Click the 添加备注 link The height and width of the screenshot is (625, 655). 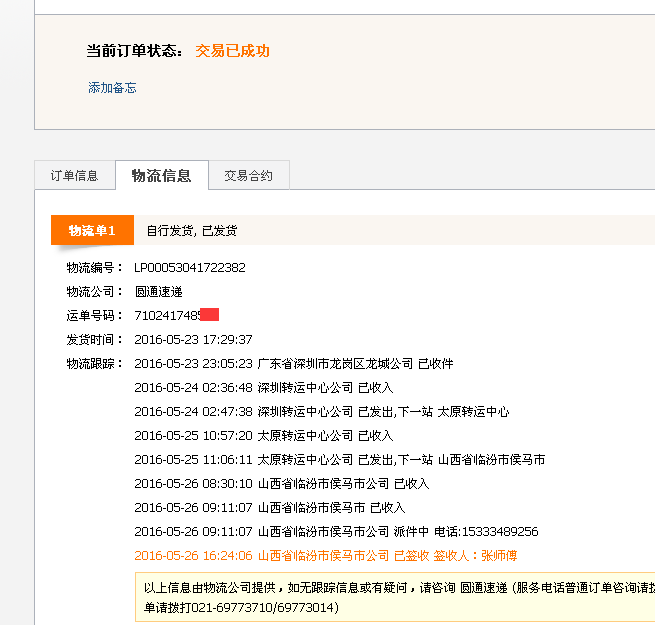(x=112, y=88)
